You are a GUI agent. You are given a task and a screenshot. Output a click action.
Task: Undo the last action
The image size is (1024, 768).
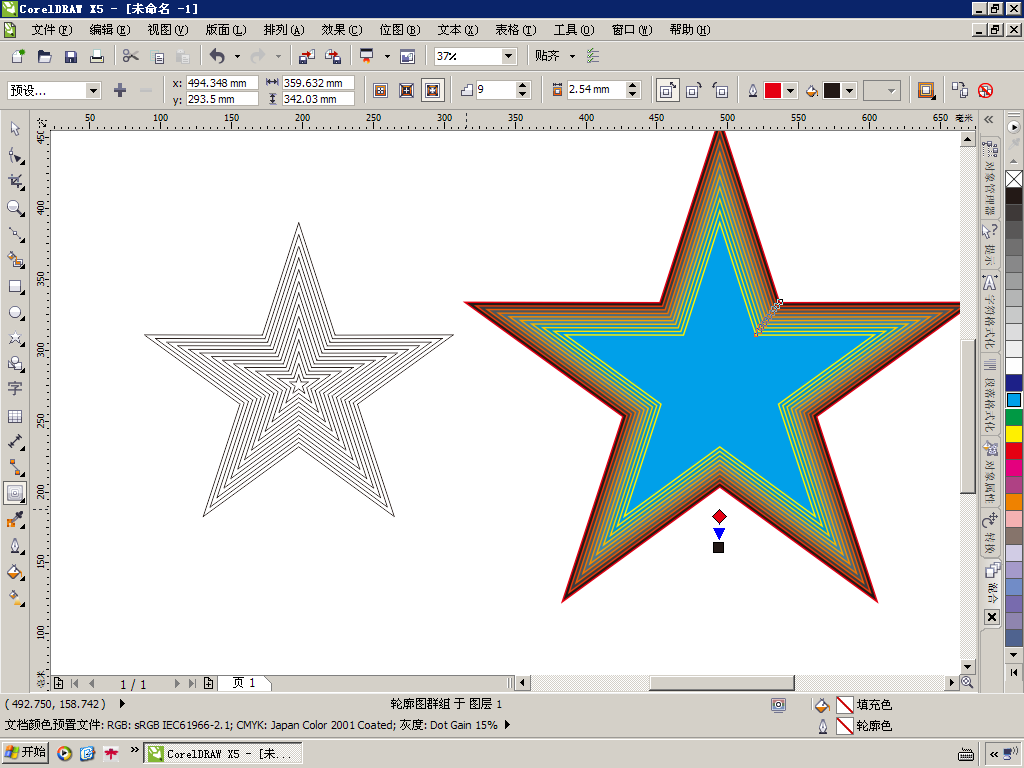tap(217, 56)
